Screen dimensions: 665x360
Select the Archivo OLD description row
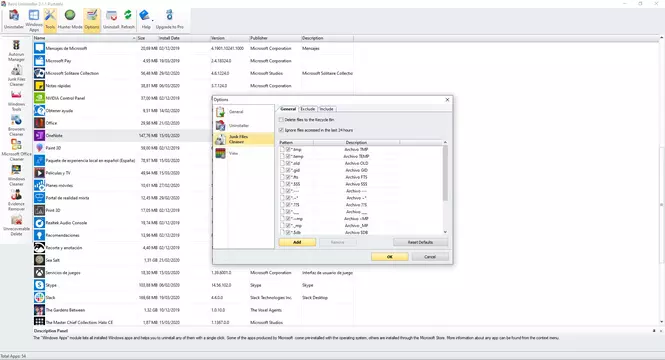(356, 163)
